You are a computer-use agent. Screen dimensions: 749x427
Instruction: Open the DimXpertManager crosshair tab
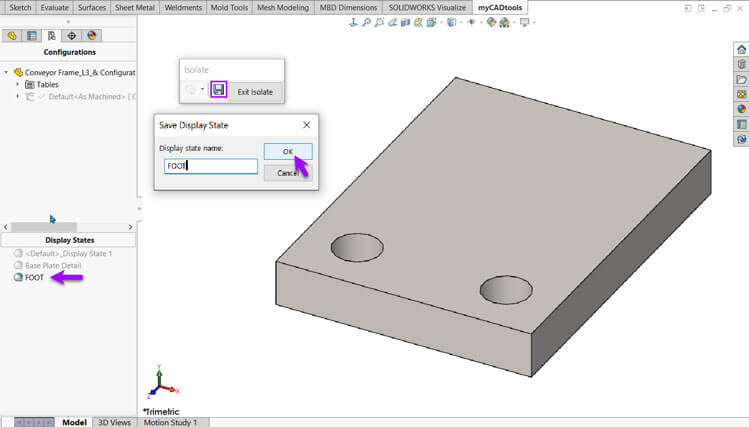tap(72, 36)
